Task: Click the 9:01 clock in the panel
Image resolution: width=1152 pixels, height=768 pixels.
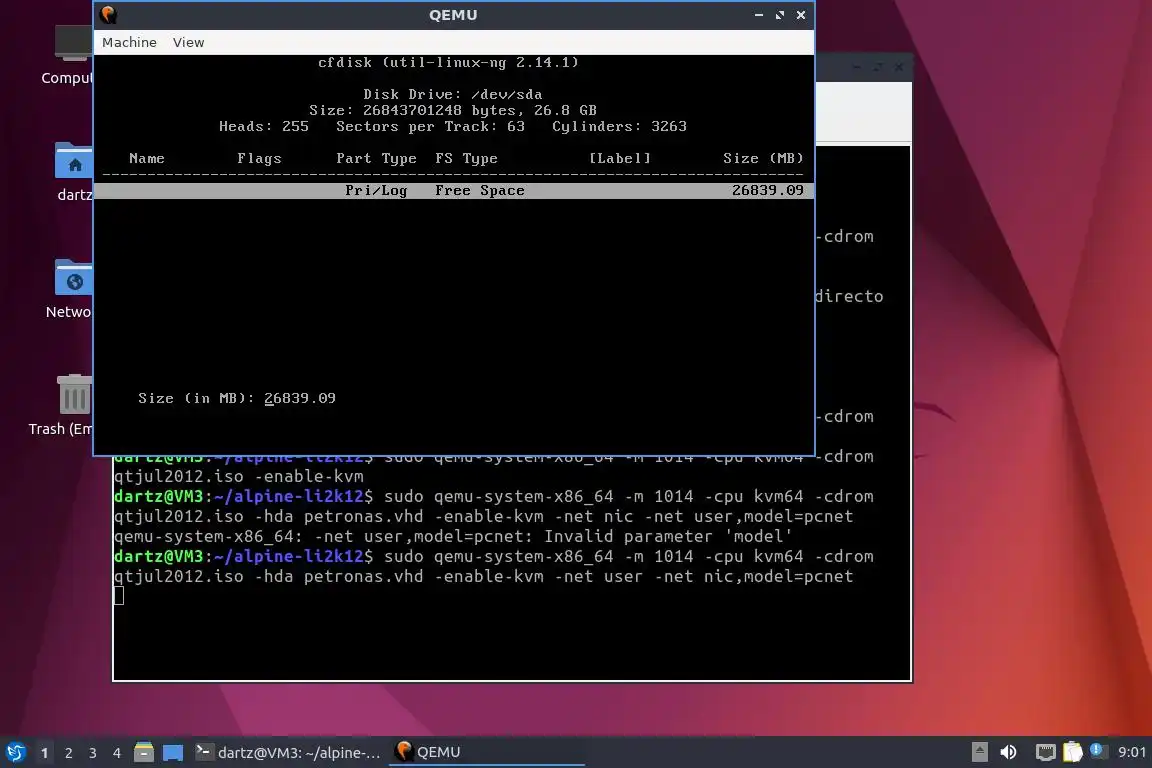Action: click(x=1131, y=752)
